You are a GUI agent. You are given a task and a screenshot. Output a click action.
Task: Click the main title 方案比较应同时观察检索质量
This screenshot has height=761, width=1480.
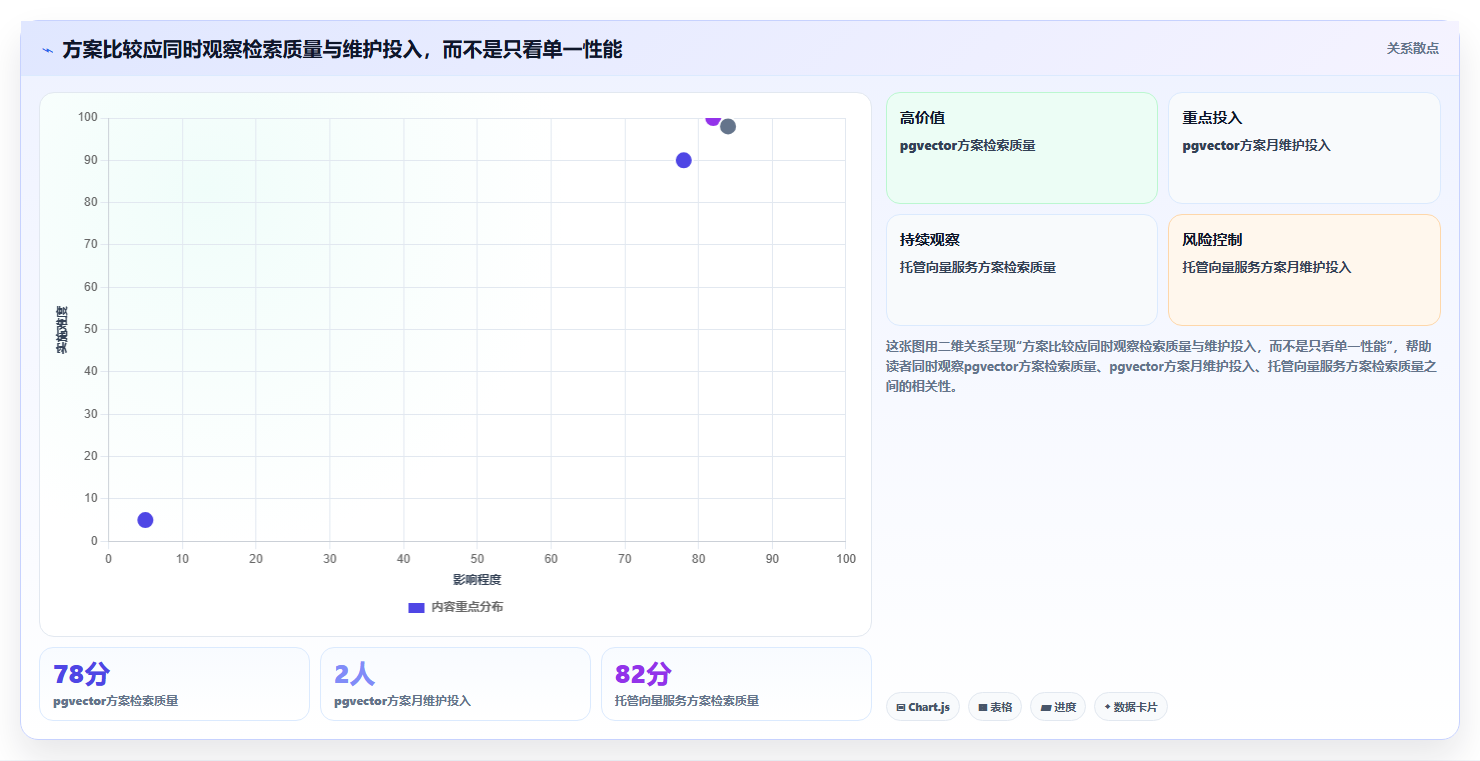point(342,49)
